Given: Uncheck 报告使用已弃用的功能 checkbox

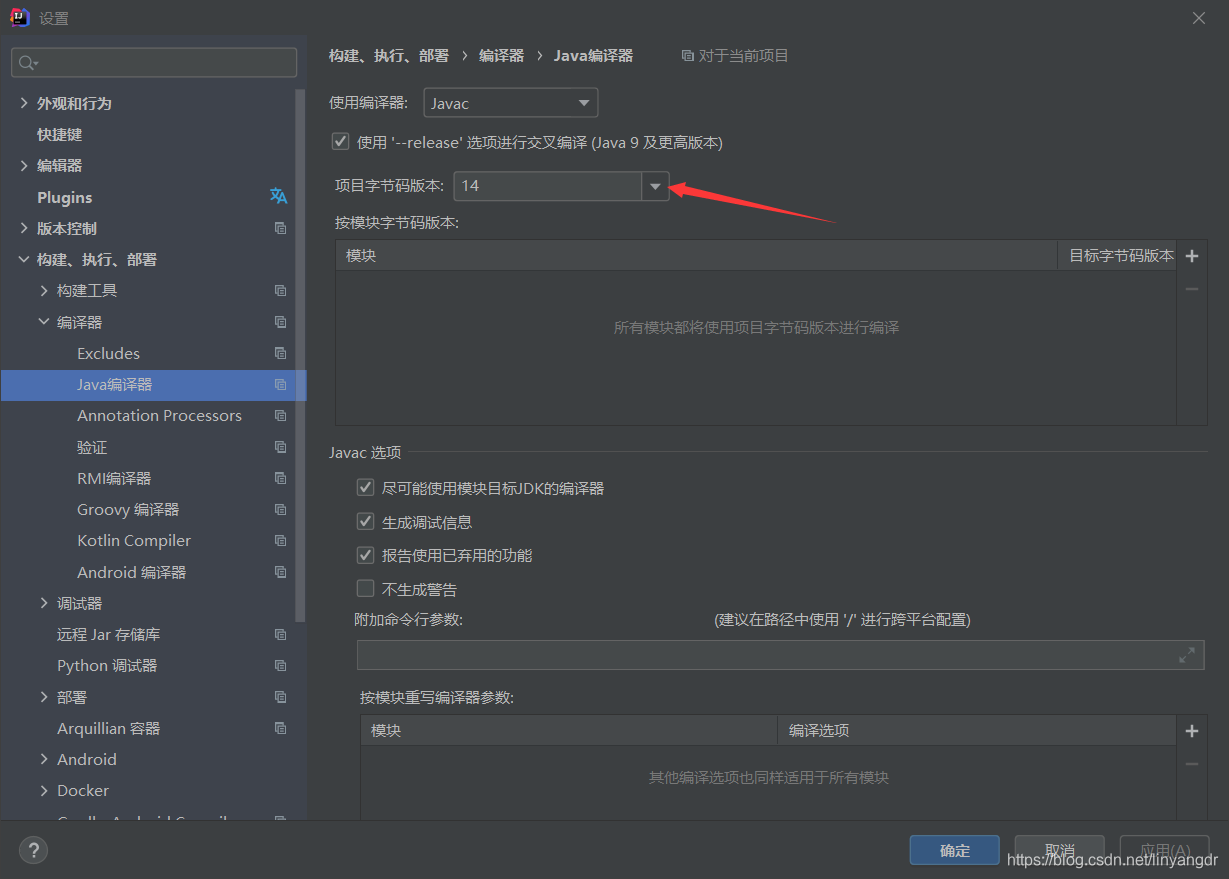Looking at the screenshot, I should point(365,555).
